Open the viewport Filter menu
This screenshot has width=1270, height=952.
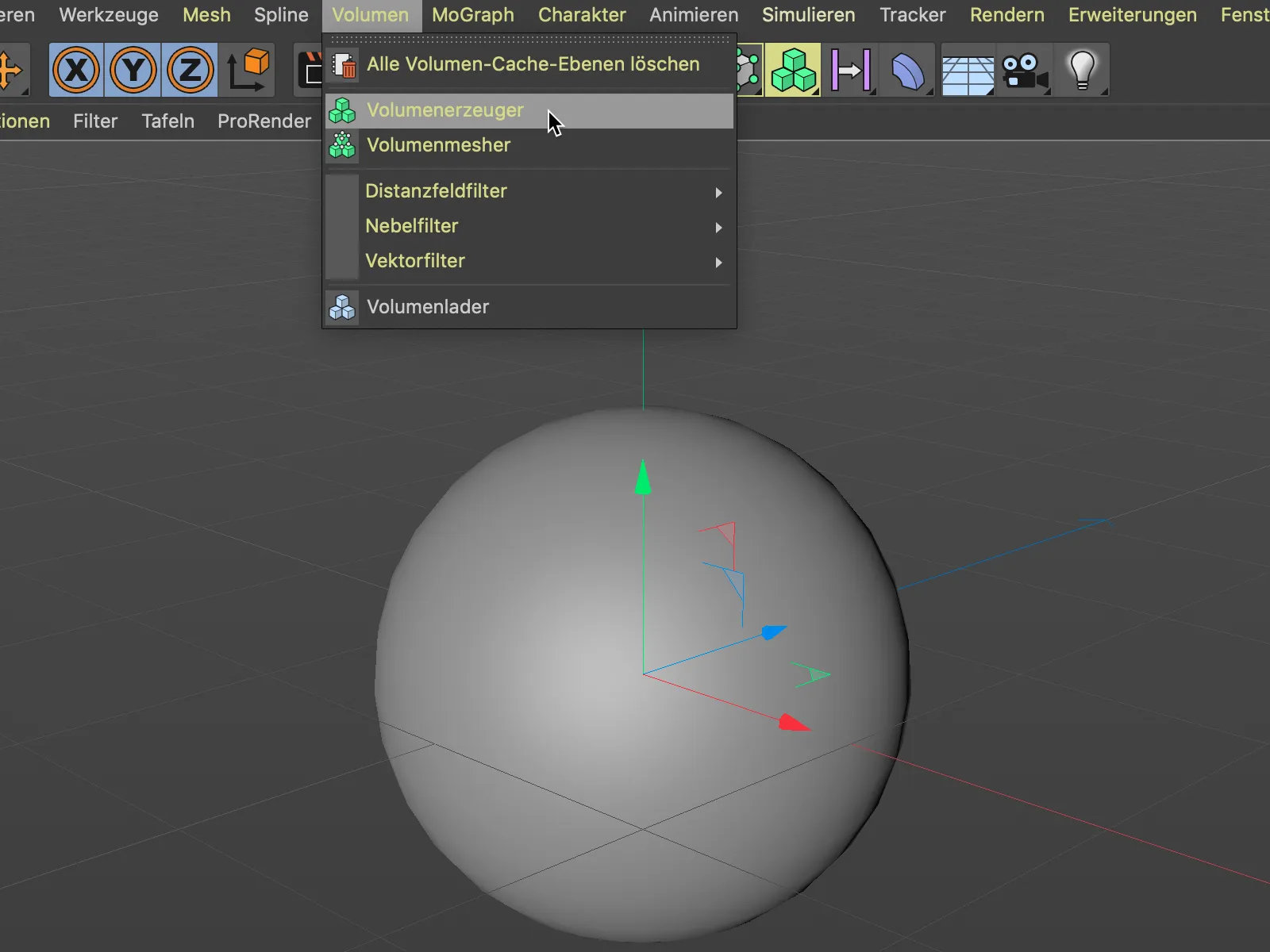click(x=95, y=121)
